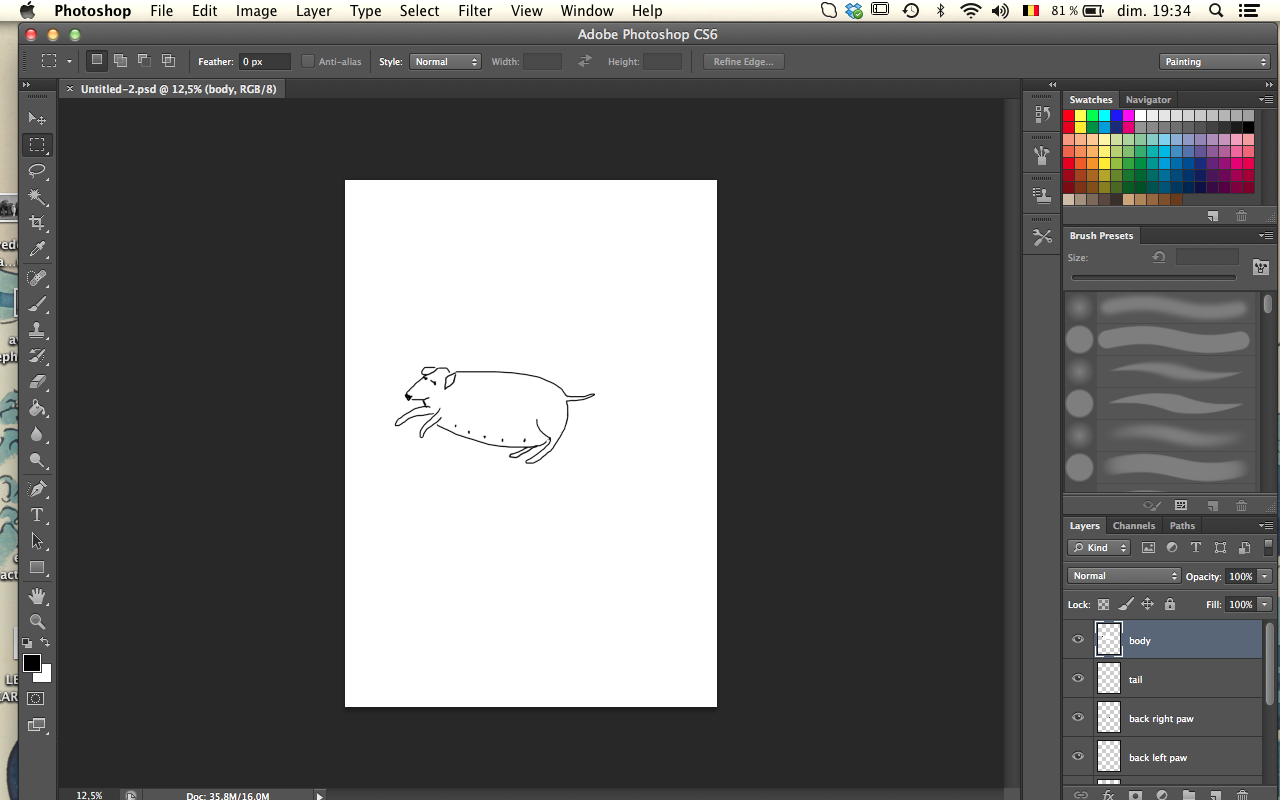Click the Feather input field

[264, 62]
